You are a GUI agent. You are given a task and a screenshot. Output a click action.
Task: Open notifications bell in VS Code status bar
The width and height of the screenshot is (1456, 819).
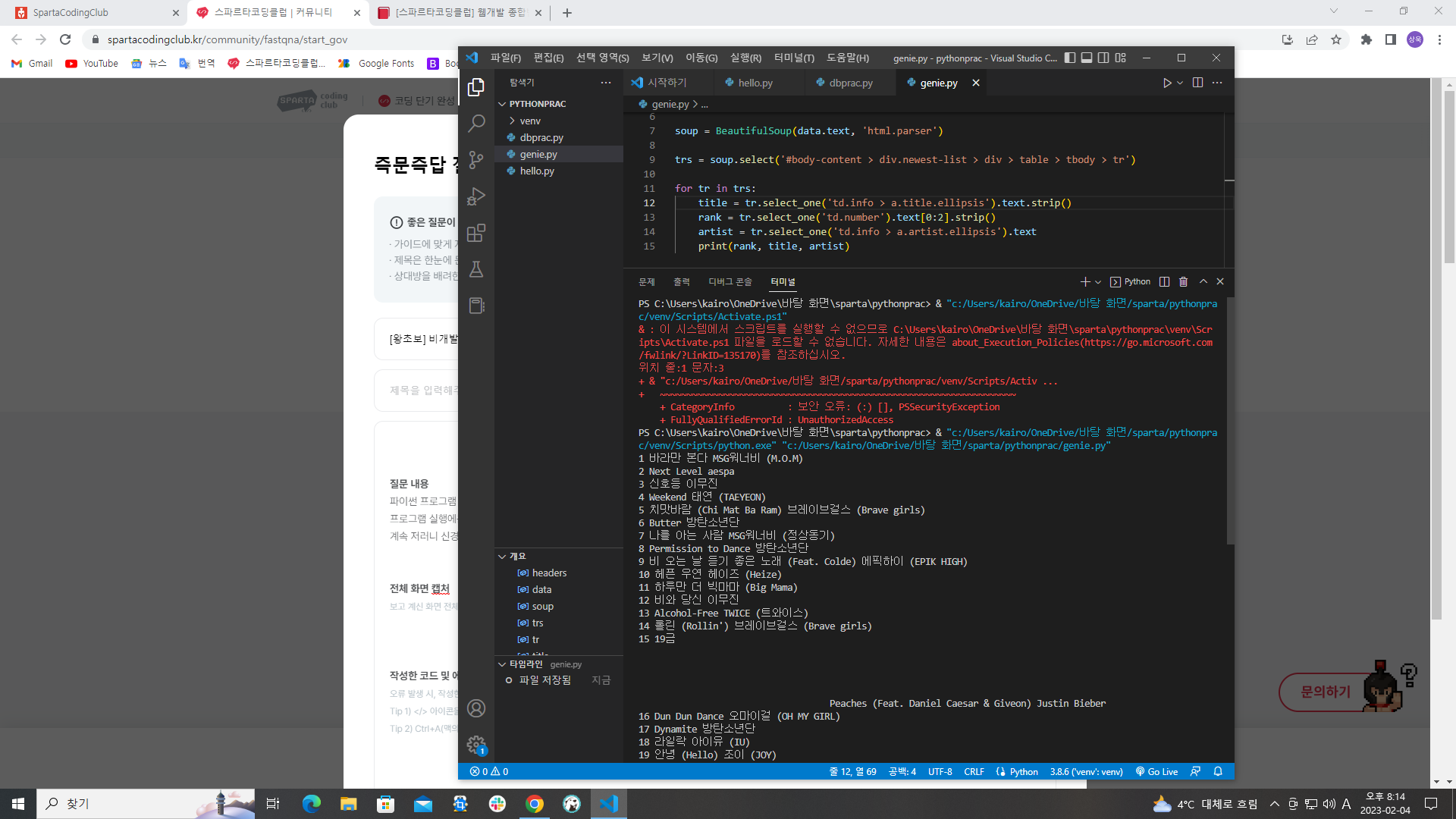tap(1218, 771)
